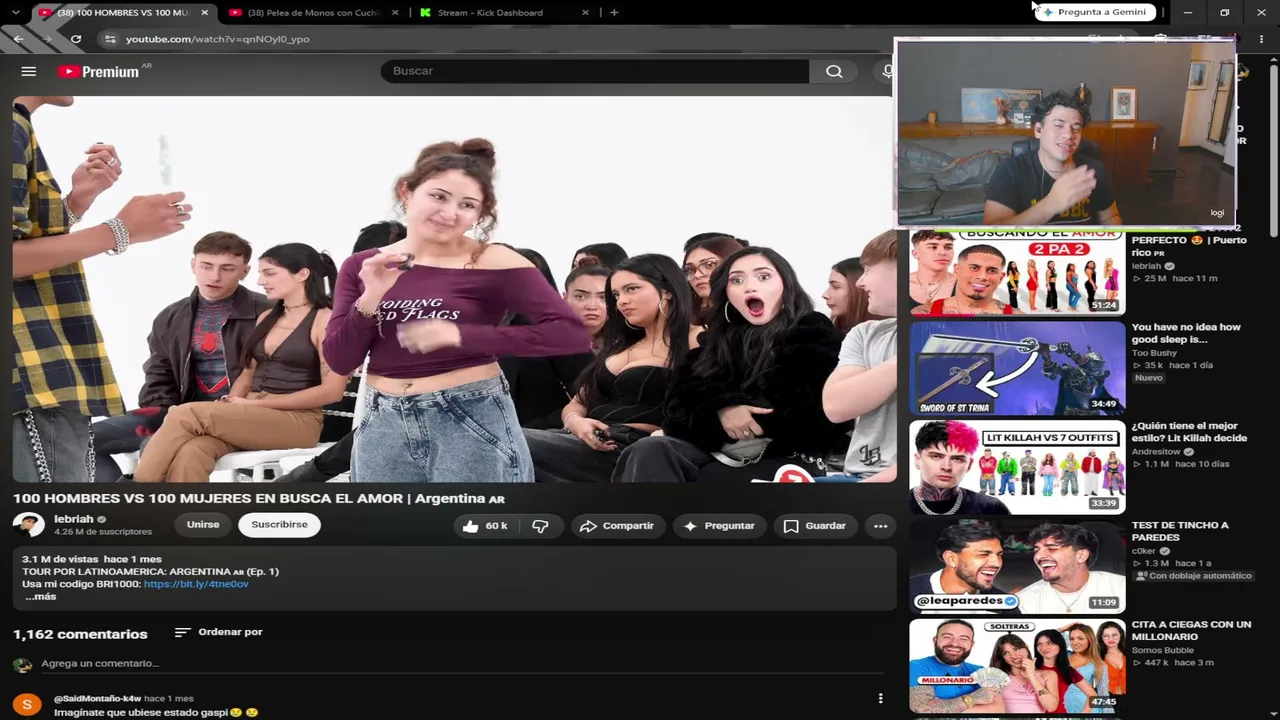This screenshot has height=720, width=1280.
Task: Click the main video player
Action: tap(454, 289)
